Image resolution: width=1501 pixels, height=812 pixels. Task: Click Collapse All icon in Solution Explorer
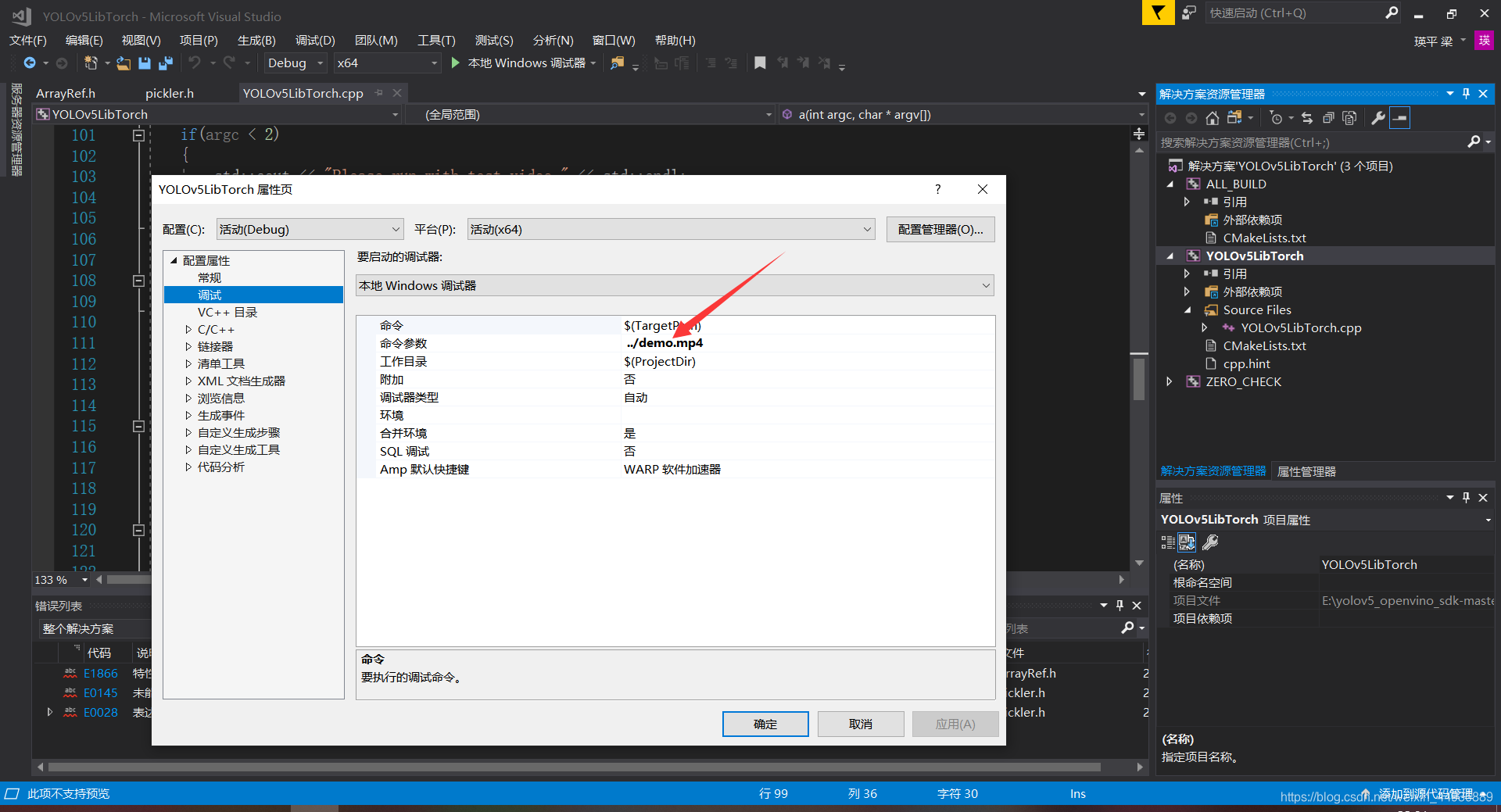click(x=1328, y=118)
